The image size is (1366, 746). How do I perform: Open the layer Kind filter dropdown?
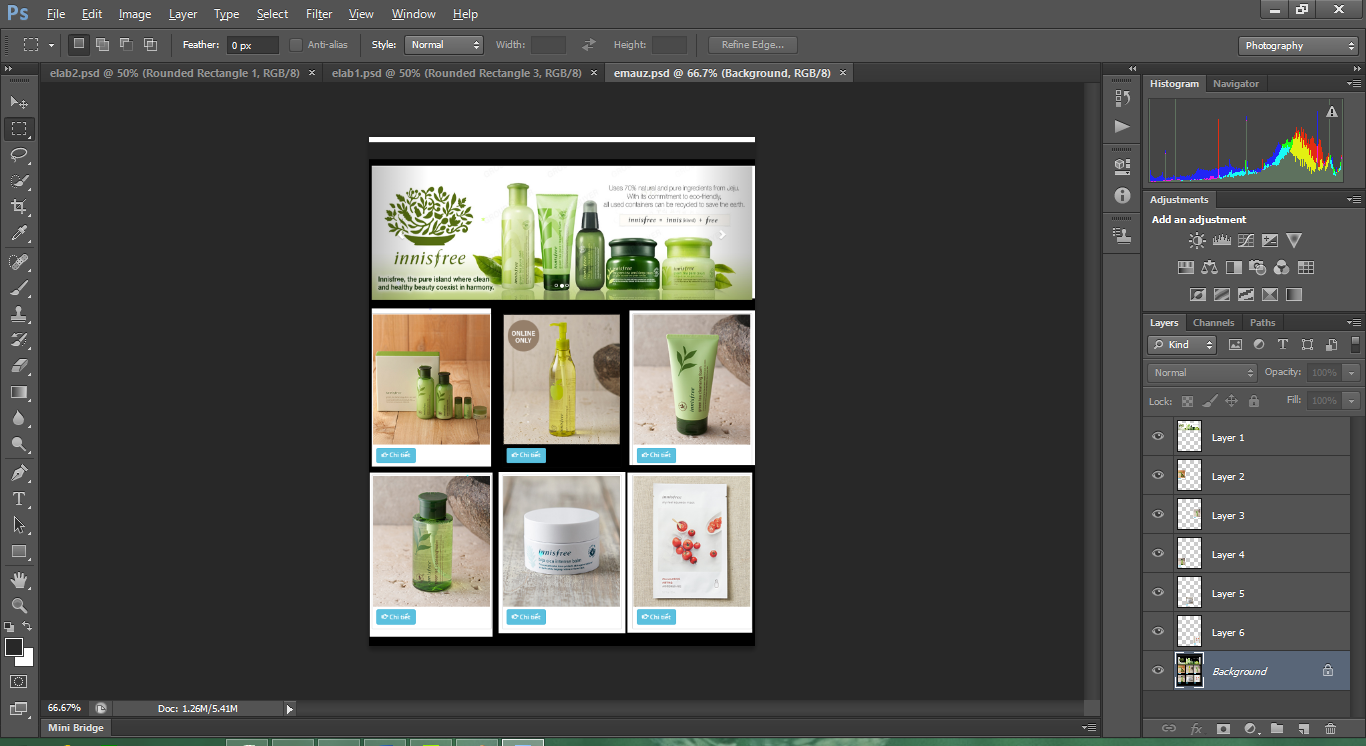tap(1183, 345)
